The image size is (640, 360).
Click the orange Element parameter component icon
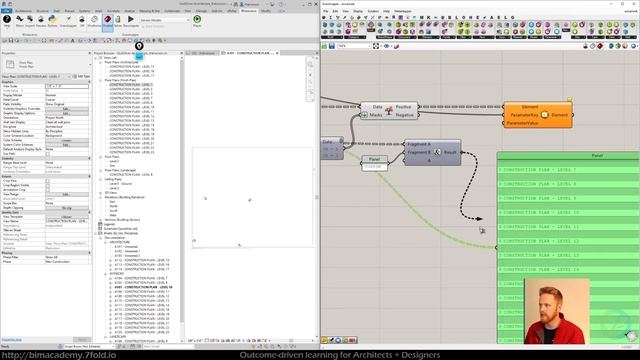pos(544,115)
